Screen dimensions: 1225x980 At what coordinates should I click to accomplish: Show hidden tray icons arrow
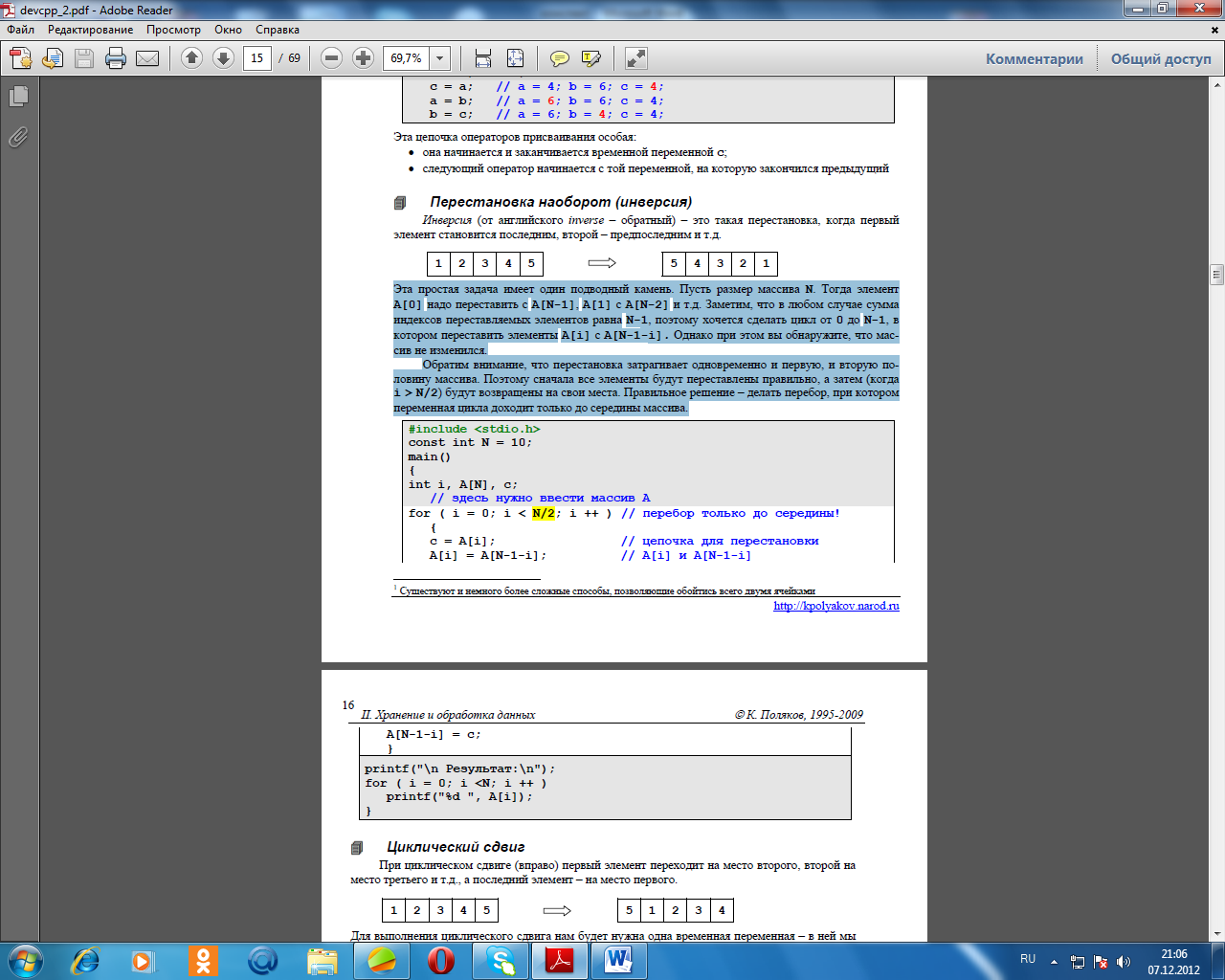pos(1054,961)
